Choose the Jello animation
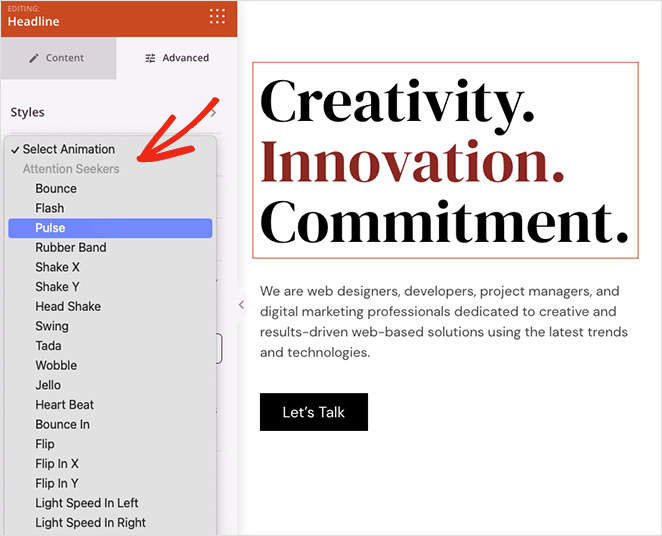The height and width of the screenshot is (536, 662). tap(110, 385)
